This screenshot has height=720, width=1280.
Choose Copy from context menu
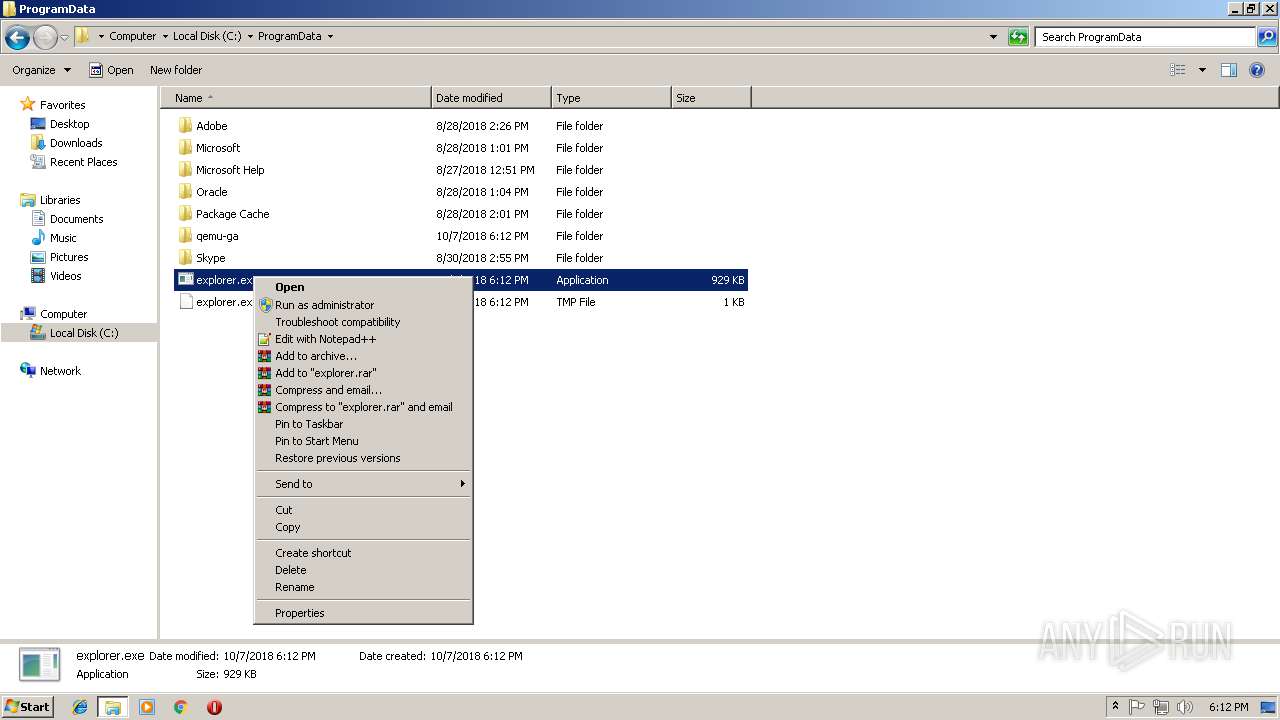click(x=363, y=527)
